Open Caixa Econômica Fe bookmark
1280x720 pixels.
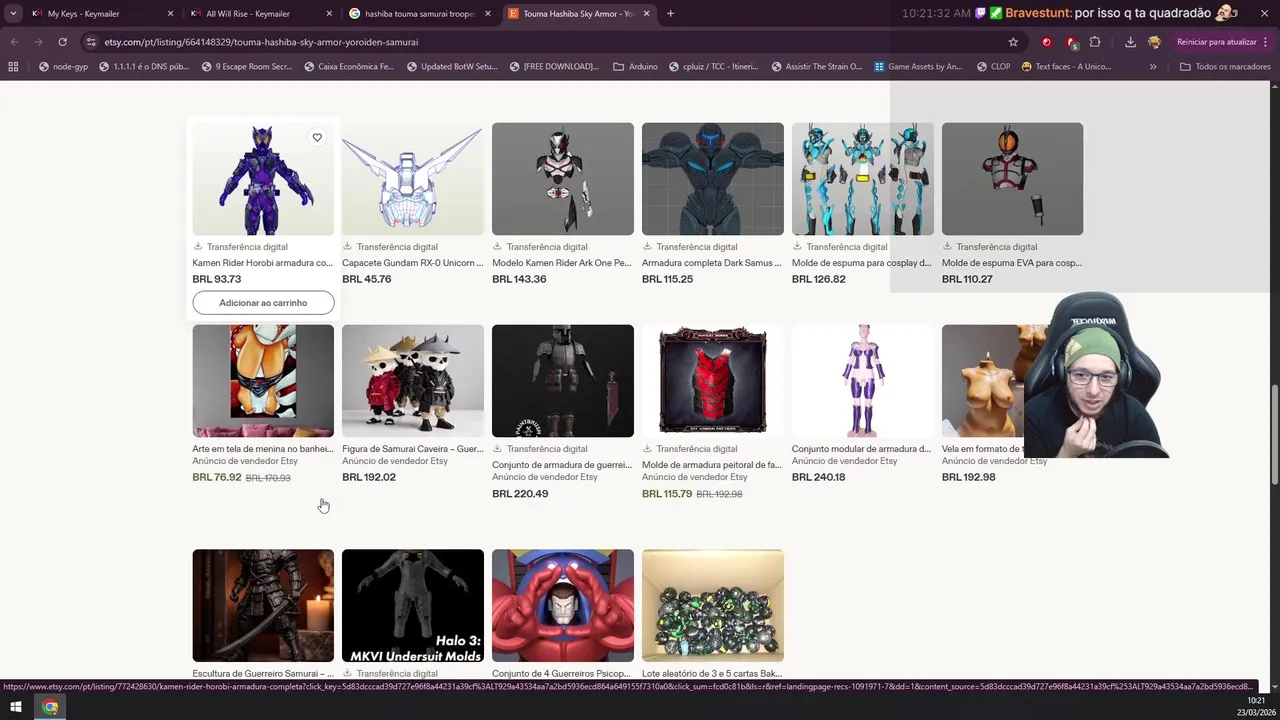click(x=348, y=66)
